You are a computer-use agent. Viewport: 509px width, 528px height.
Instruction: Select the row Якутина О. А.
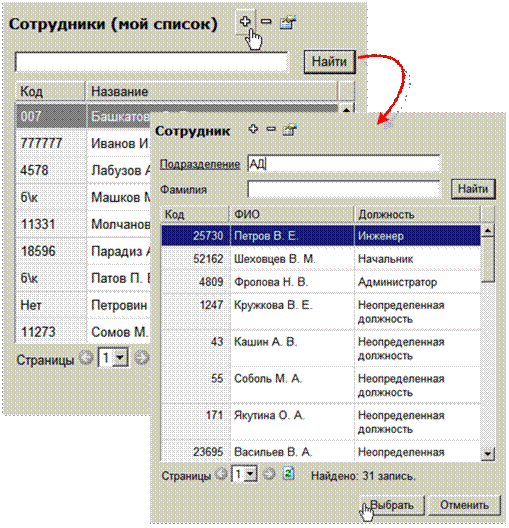pyautogui.click(x=321, y=422)
